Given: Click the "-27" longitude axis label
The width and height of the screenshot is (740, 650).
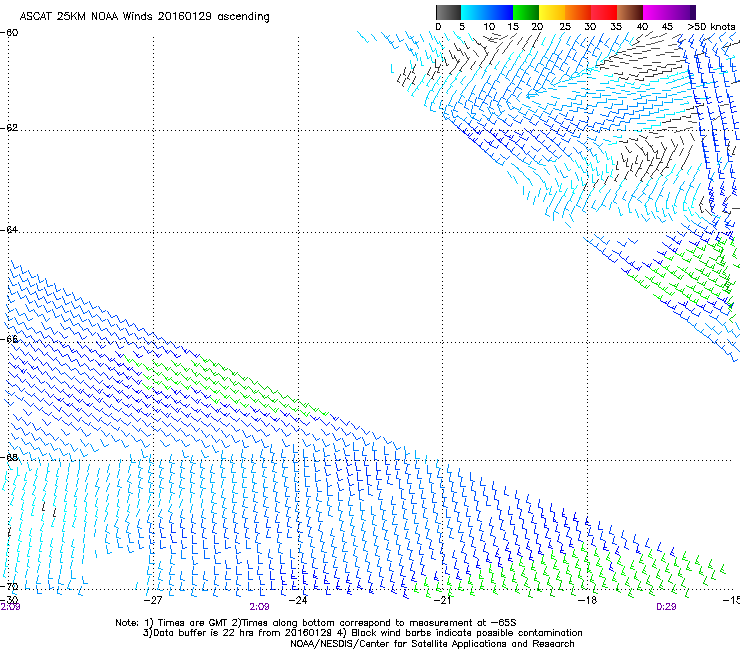Looking at the screenshot, I should [x=153, y=600].
